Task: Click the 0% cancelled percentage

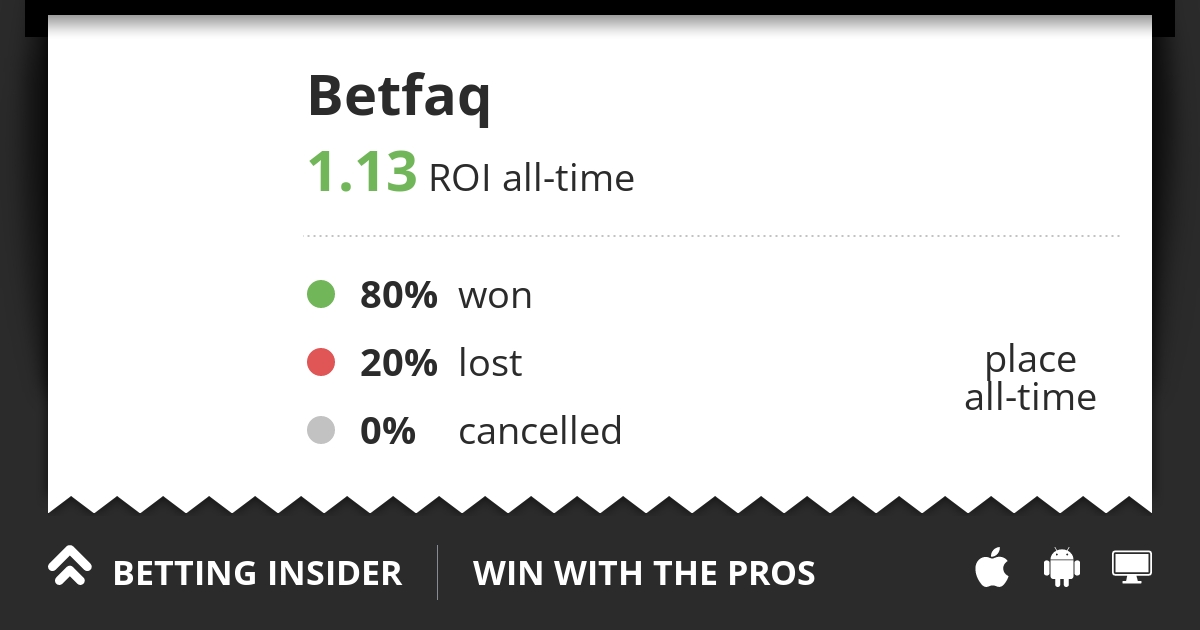Action: click(388, 431)
